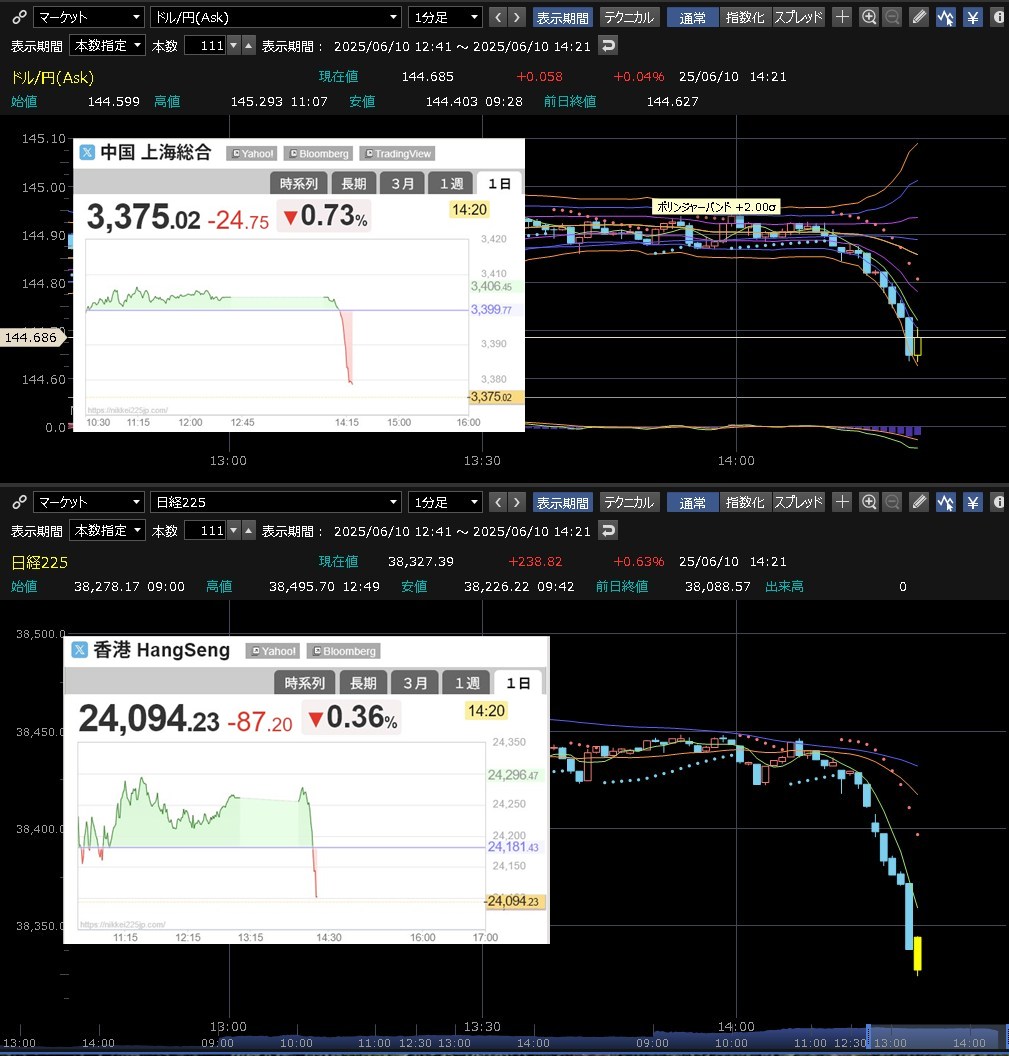Click the 144.686 price label on chart axis
Screen dimensions: 1009x1056
coord(32,337)
